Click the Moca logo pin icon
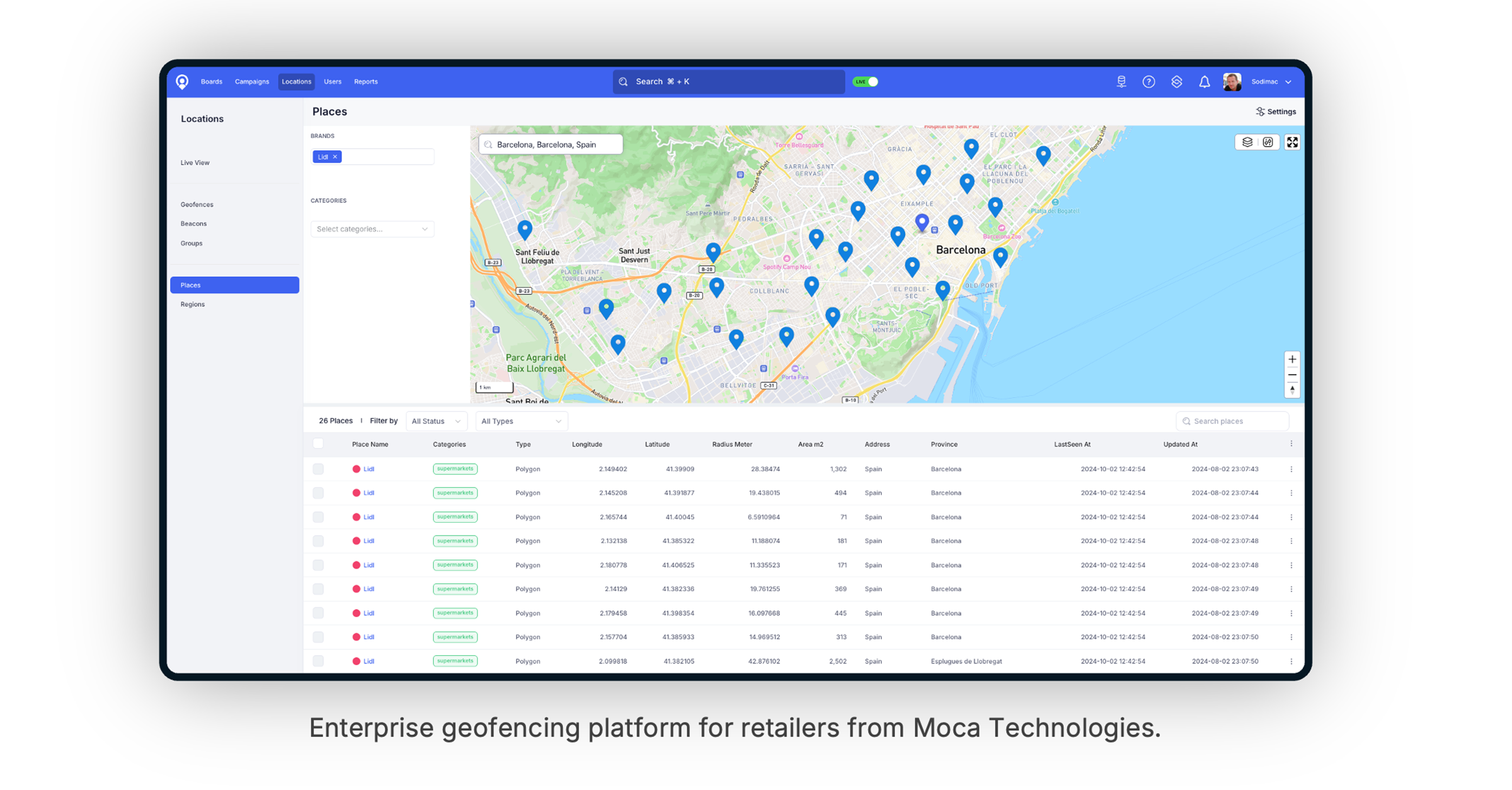The width and height of the screenshot is (1512, 790). click(x=183, y=81)
